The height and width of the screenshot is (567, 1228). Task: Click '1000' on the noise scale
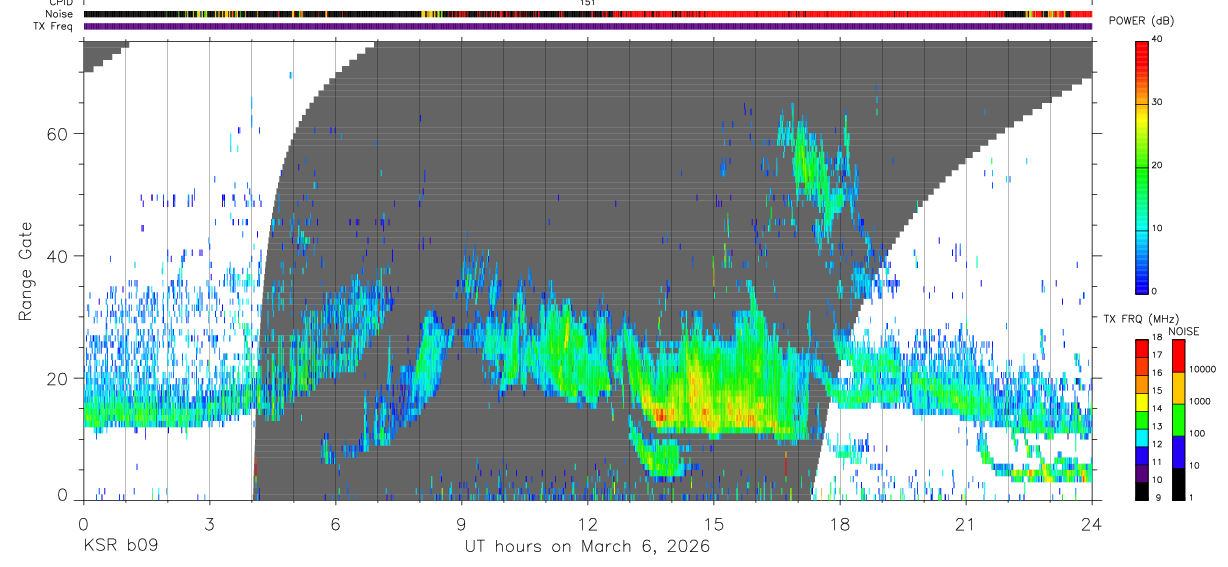1200,401
